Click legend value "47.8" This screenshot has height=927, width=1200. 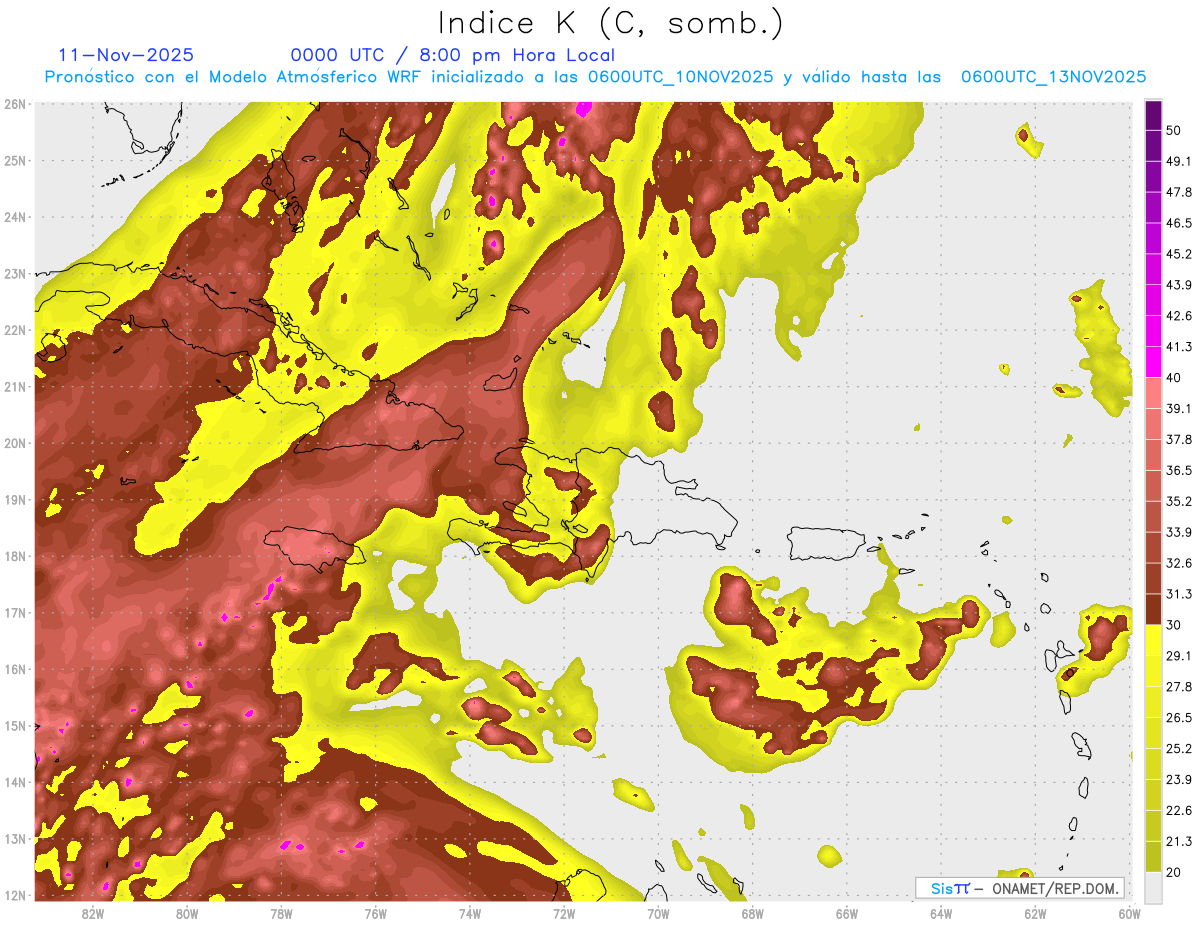[x=1179, y=192]
